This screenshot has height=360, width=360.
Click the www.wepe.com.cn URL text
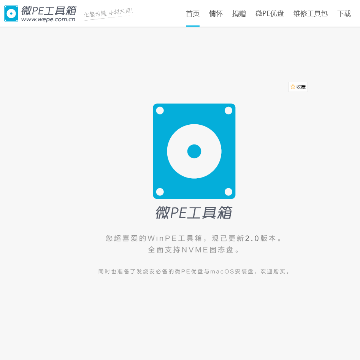pos(48,19)
